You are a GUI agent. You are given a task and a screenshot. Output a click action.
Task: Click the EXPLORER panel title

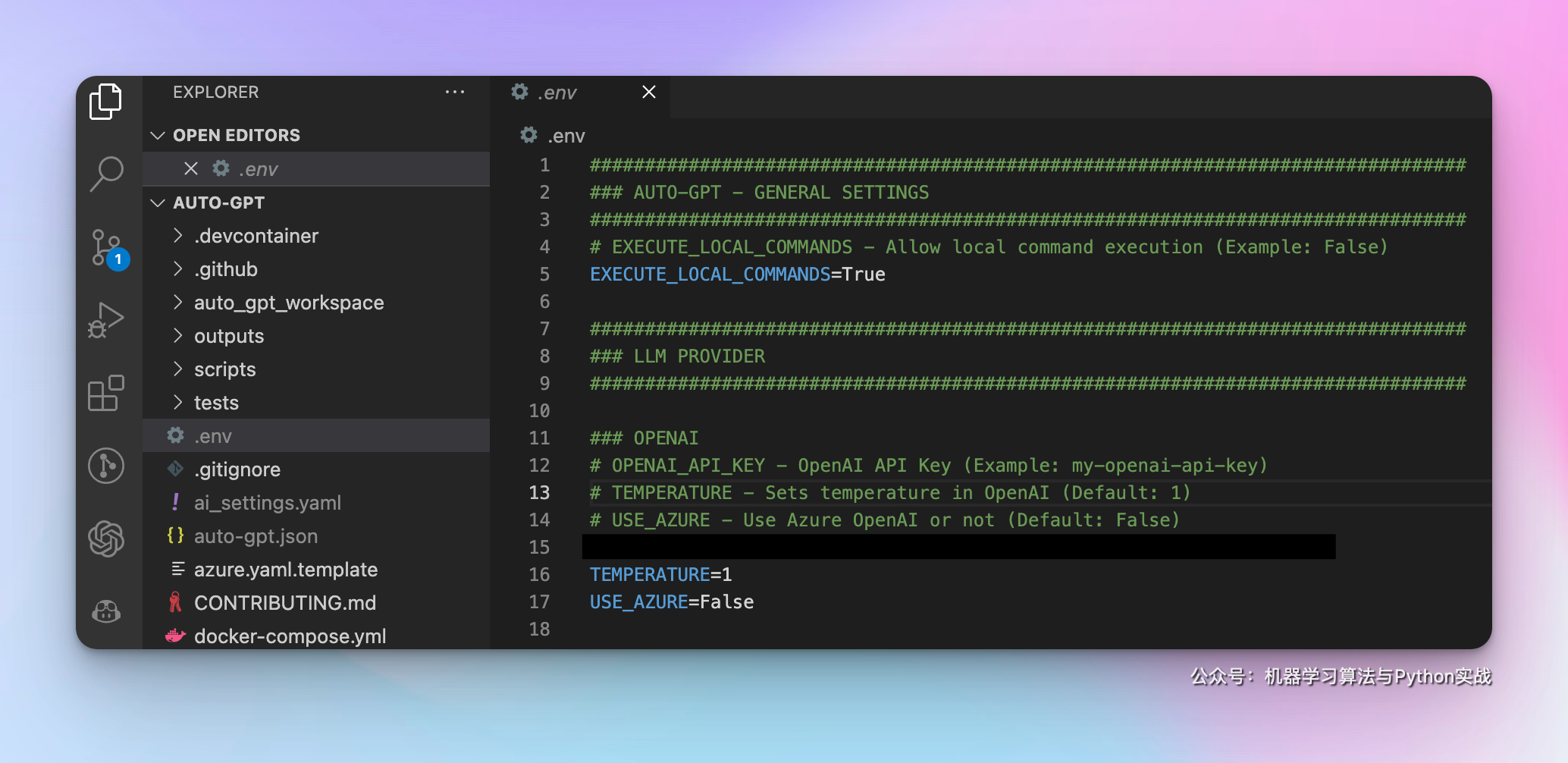[x=216, y=93]
